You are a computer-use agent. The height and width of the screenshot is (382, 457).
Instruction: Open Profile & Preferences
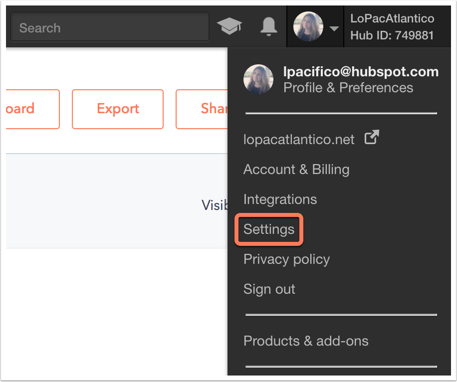click(348, 88)
